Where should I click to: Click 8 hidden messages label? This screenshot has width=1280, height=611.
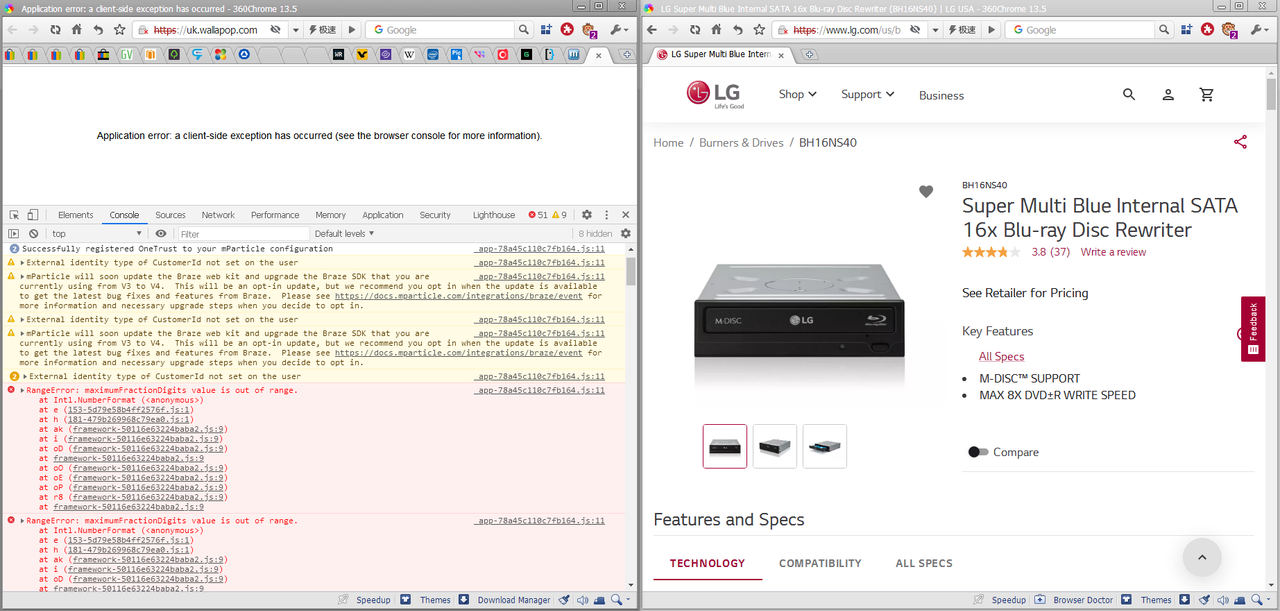[x=595, y=234]
